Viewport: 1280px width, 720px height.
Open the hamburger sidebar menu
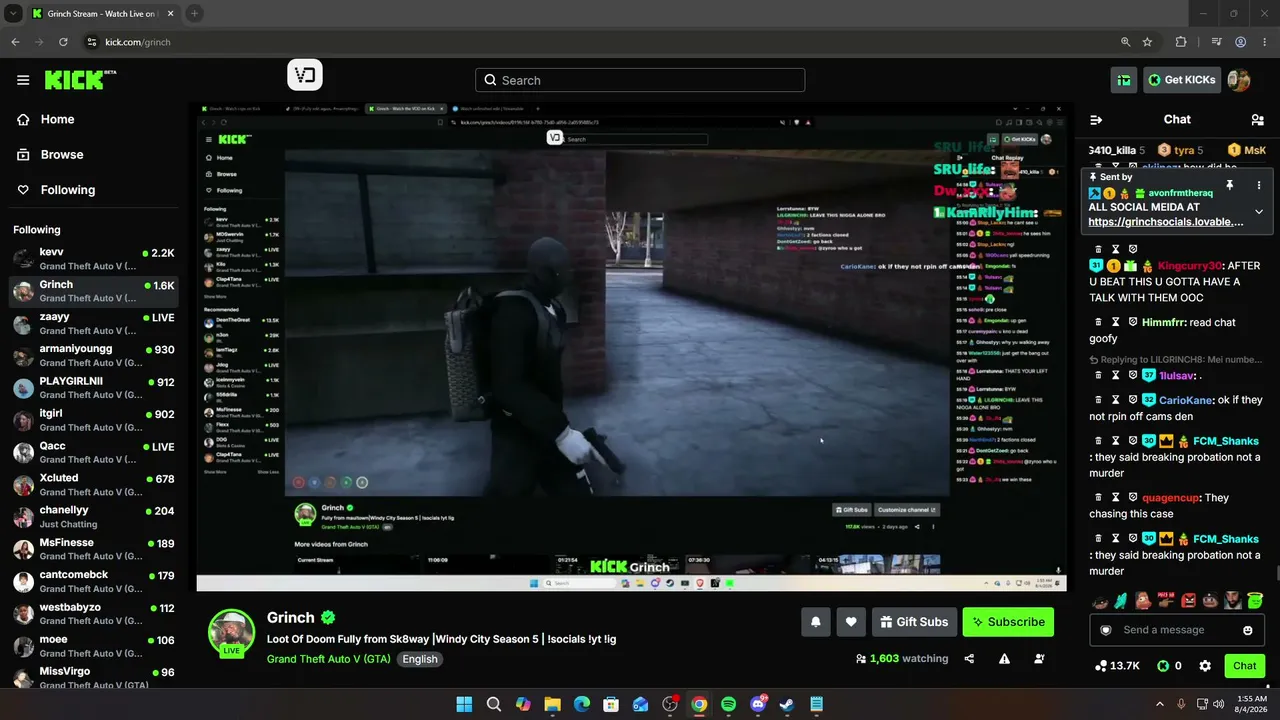coord(23,80)
